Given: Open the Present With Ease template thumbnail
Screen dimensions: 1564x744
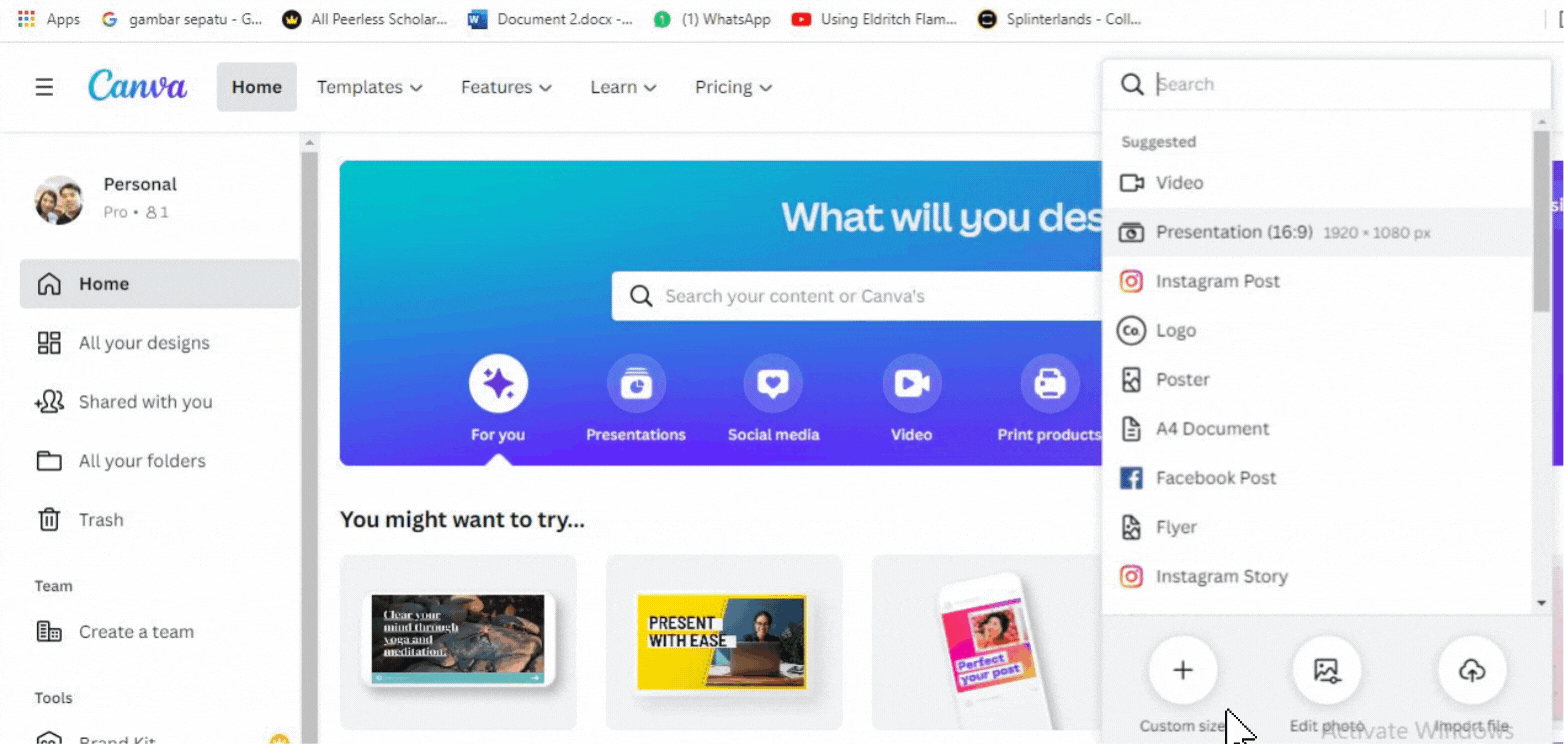Looking at the screenshot, I should click(724, 642).
